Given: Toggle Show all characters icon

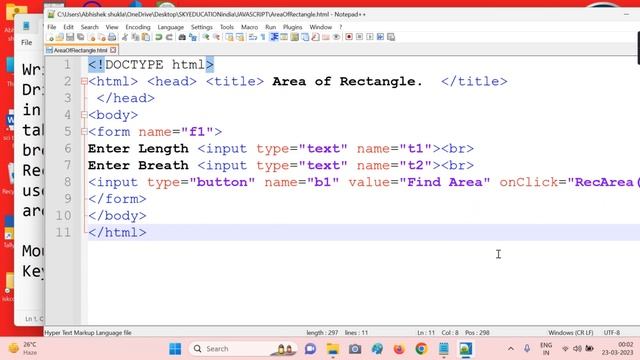Looking at the screenshot, I should point(263,37).
